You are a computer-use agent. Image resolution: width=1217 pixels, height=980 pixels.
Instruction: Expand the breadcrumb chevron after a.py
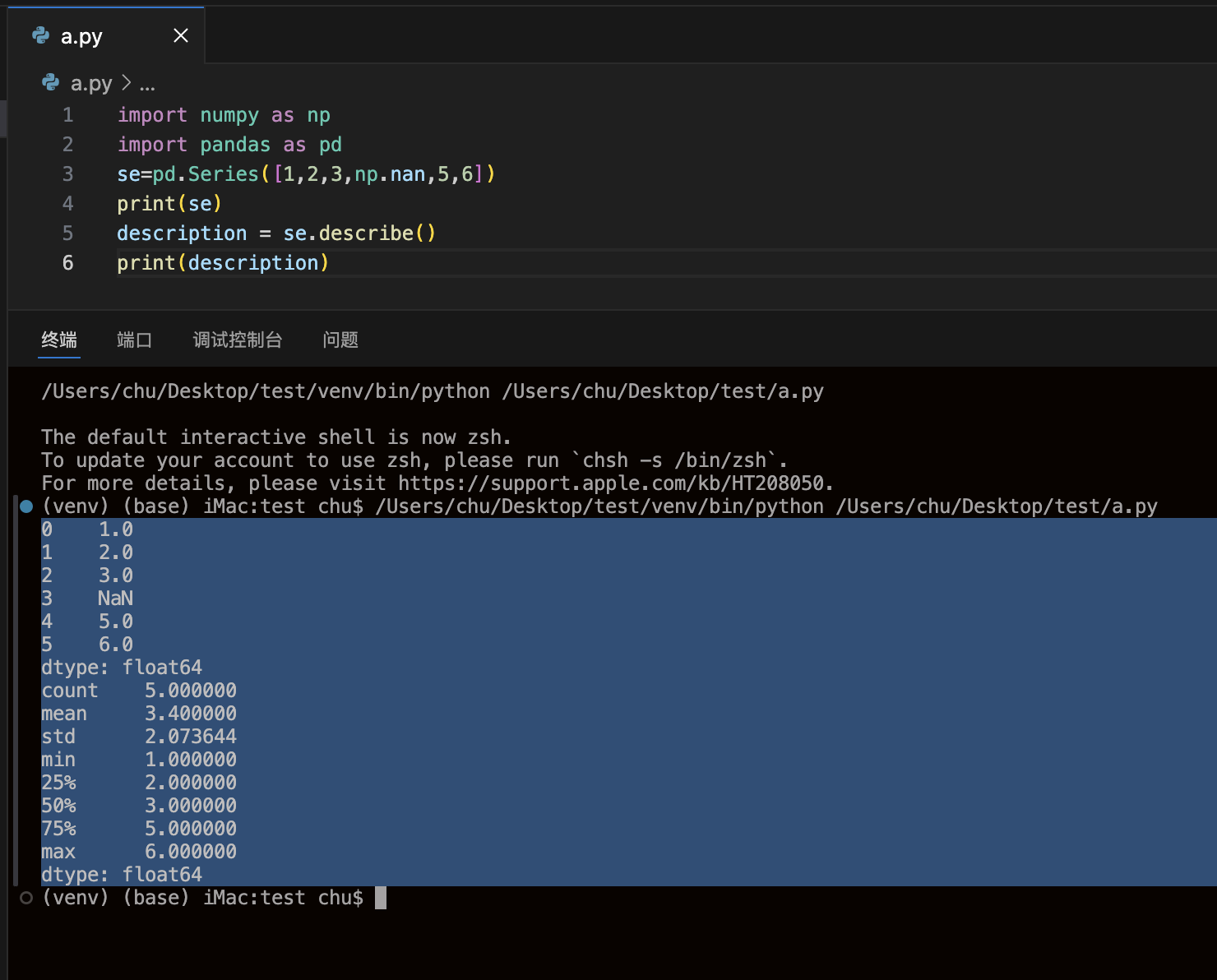126,83
